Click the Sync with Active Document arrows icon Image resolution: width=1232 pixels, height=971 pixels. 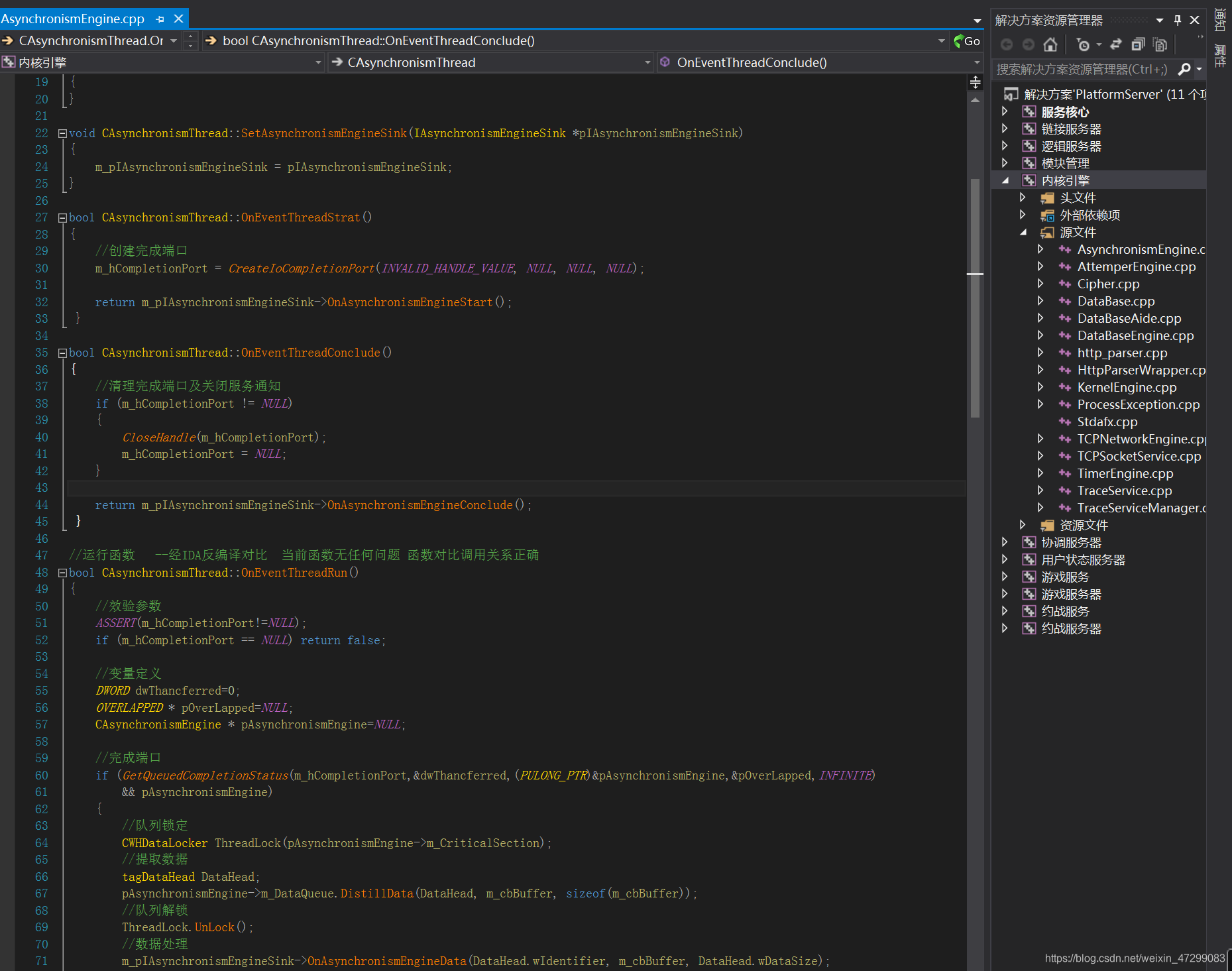pyautogui.click(x=1116, y=44)
